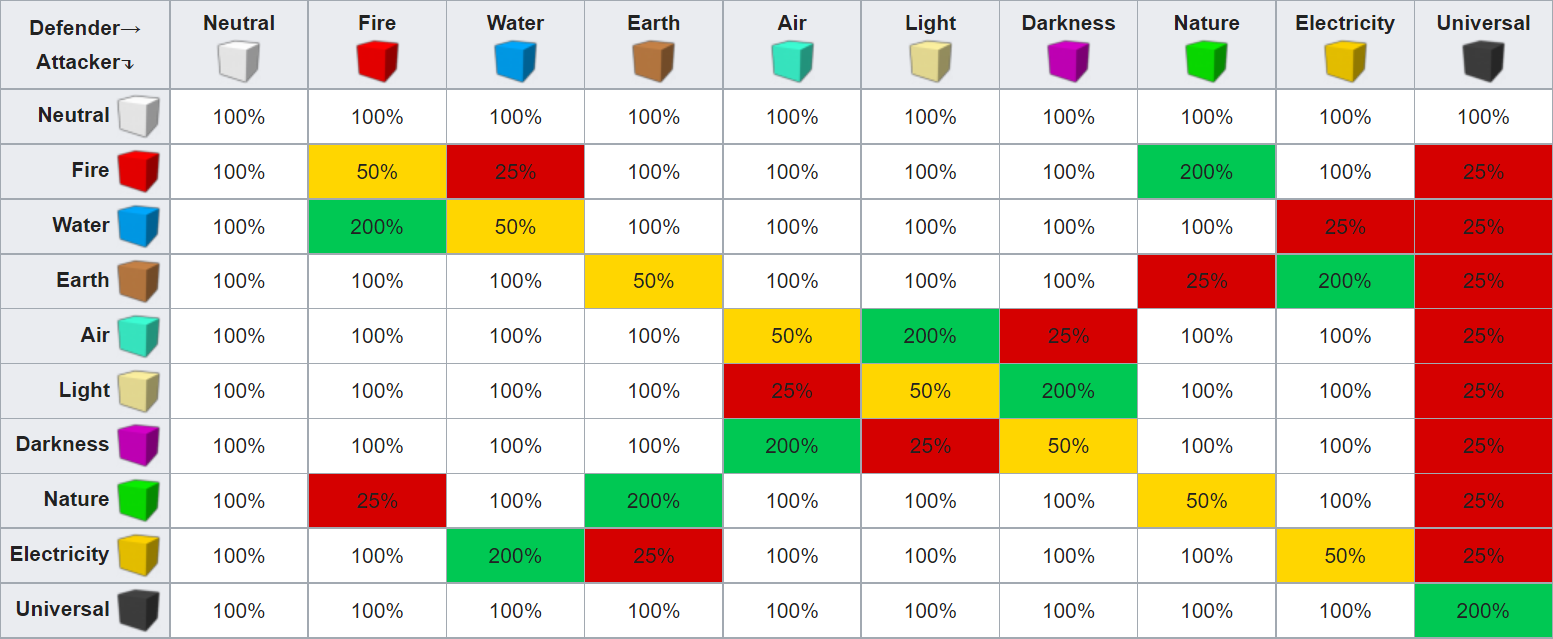The image size is (1553, 639).
Task: Click the dark Universal cube in the top header row
Action: click(1483, 61)
